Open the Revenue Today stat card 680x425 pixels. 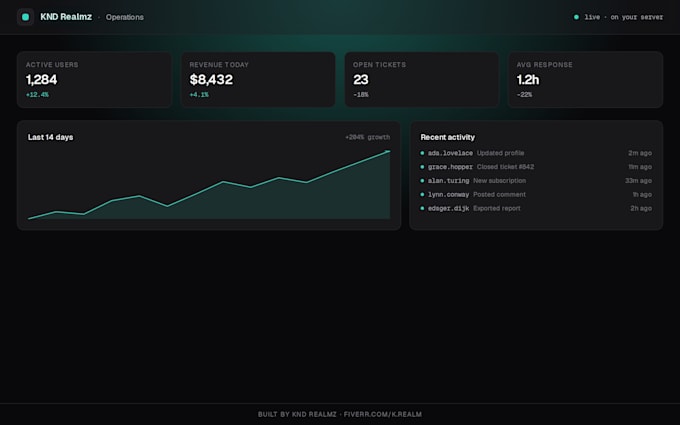click(258, 80)
